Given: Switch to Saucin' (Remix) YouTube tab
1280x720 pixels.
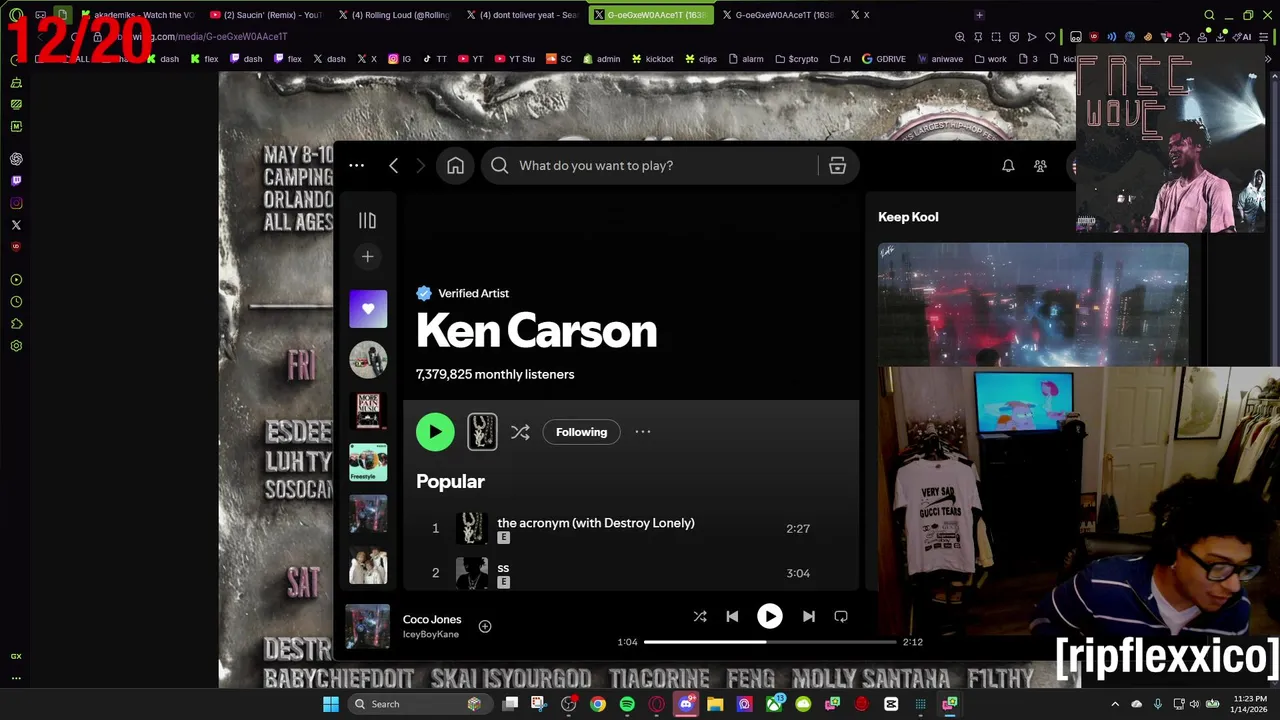Looking at the screenshot, I should [266, 15].
